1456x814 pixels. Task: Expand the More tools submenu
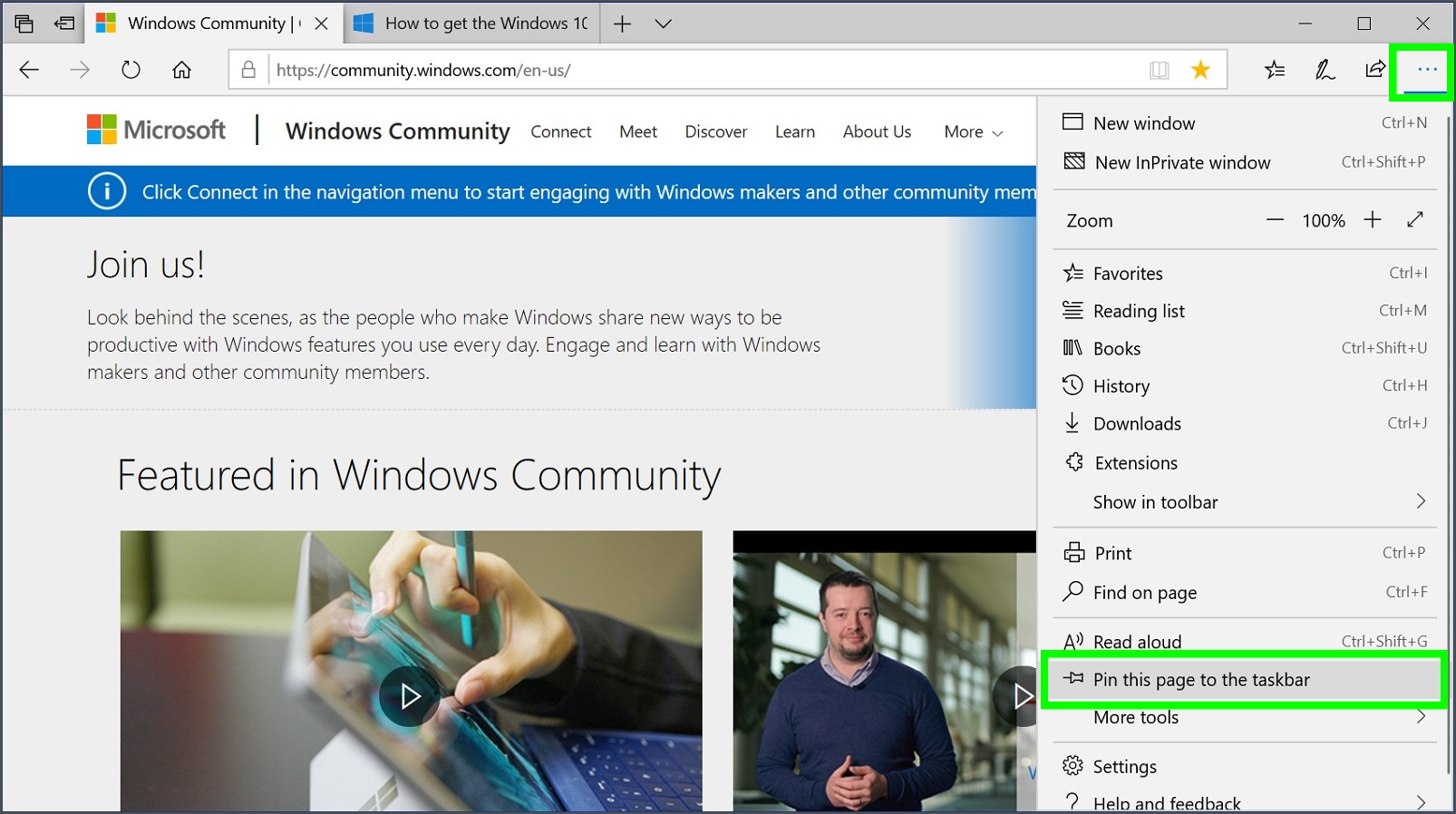click(1245, 717)
